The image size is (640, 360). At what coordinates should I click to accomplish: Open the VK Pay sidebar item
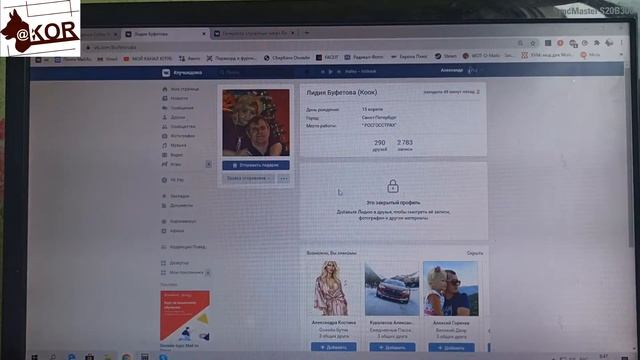pyautogui.click(x=173, y=180)
